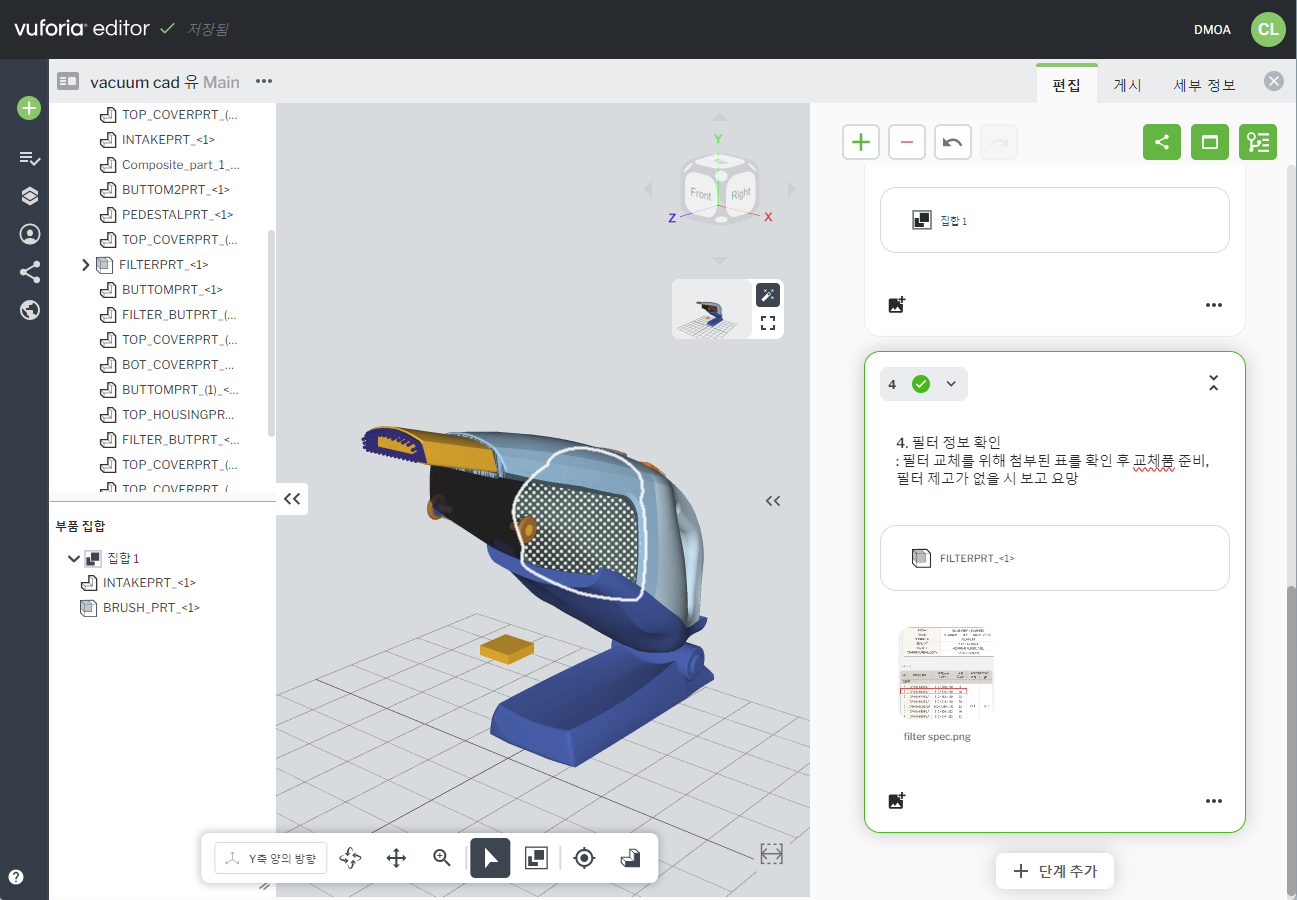Click the green share icon button
This screenshot has height=900, width=1297.
click(1161, 142)
